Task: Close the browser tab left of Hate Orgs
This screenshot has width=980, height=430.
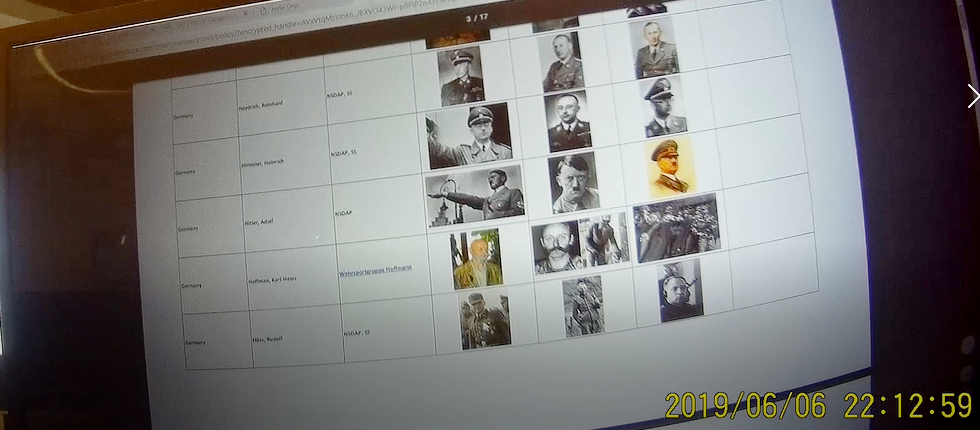Action: click(x=246, y=13)
